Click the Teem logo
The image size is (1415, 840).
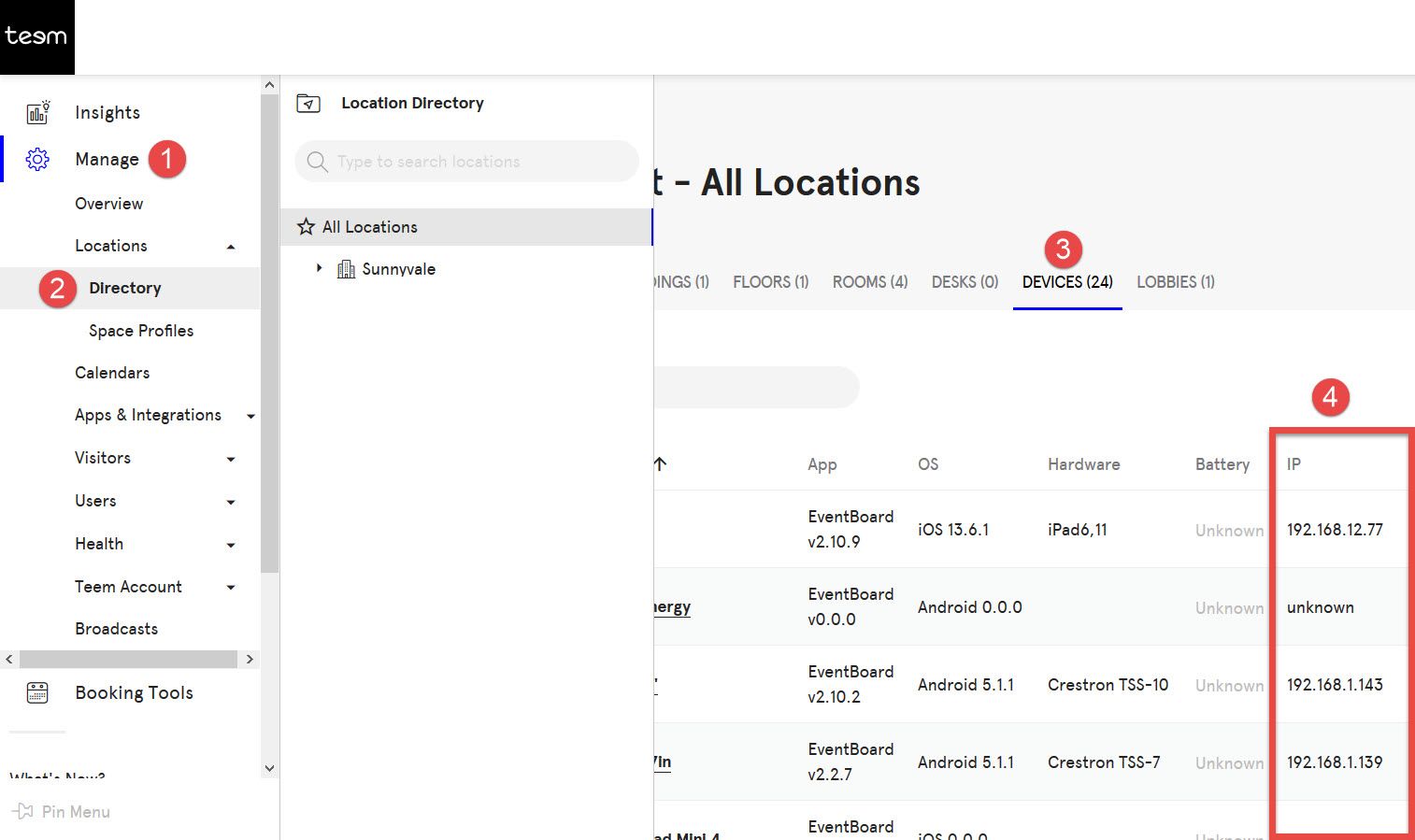pos(36,36)
